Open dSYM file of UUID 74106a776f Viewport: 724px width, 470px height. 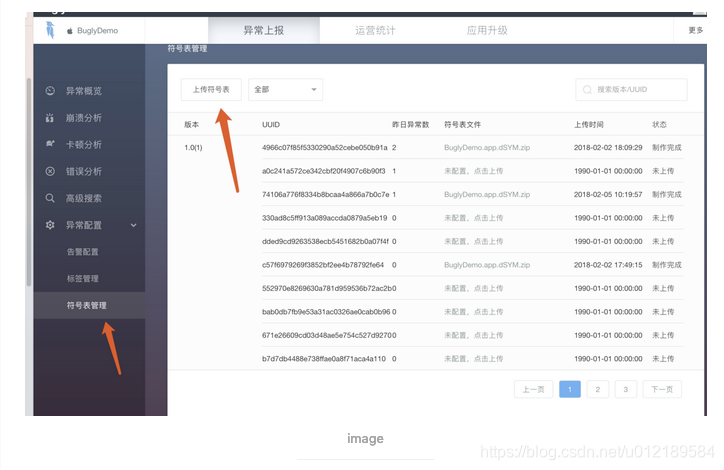point(487,195)
